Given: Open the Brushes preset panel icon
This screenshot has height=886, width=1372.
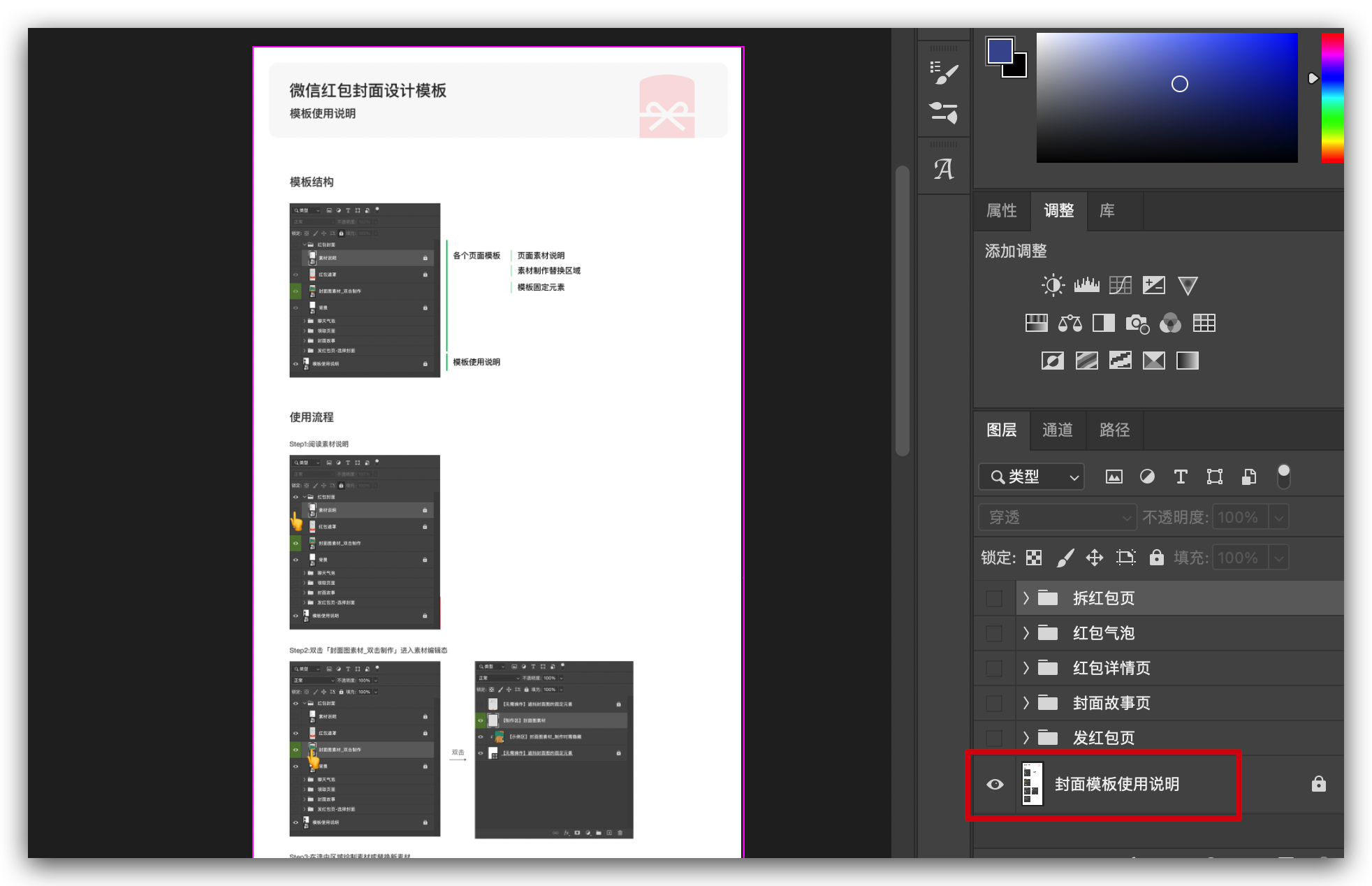Looking at the screenshot, I should 944,112.
